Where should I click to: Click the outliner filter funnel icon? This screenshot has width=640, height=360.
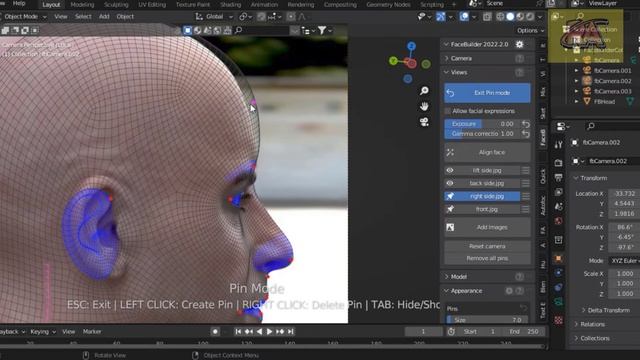[x=322, y=30]
